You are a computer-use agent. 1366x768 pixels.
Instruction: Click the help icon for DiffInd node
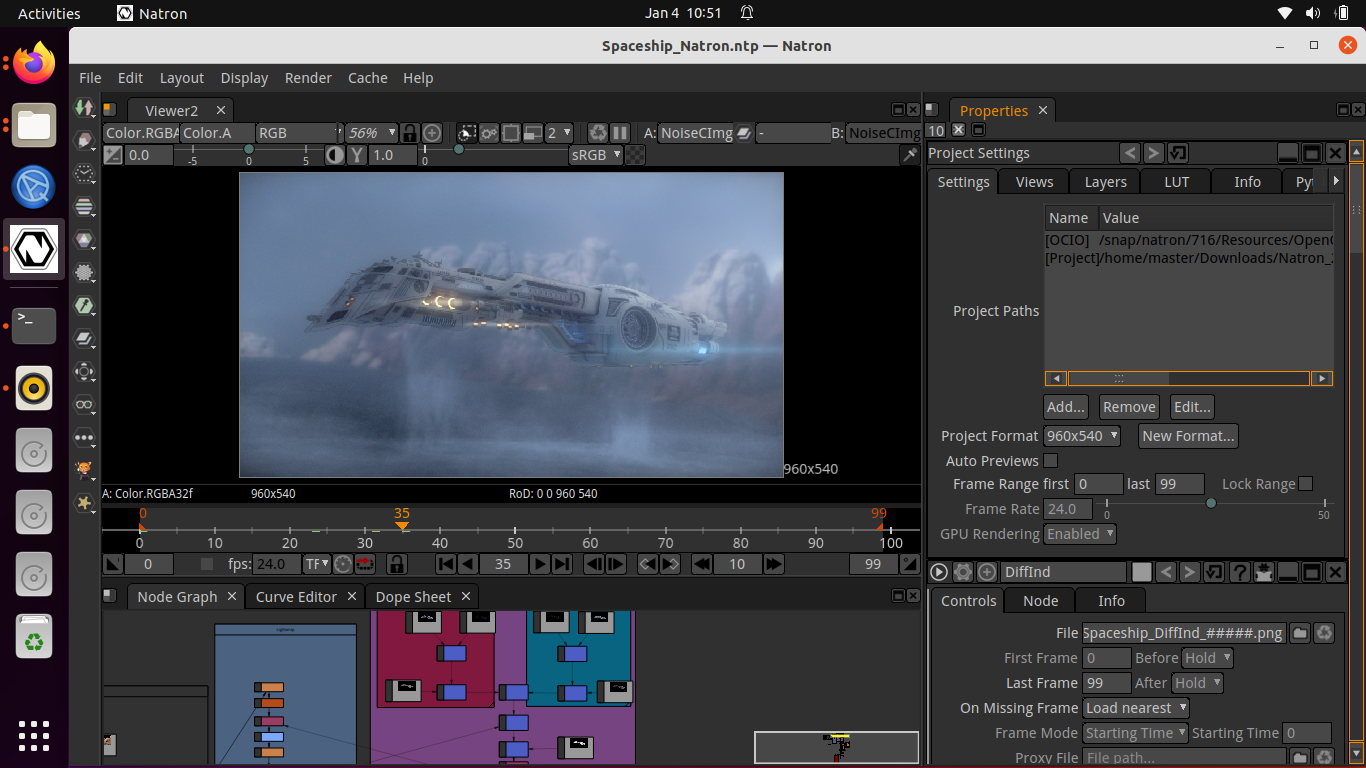(x=1238, y=572)
